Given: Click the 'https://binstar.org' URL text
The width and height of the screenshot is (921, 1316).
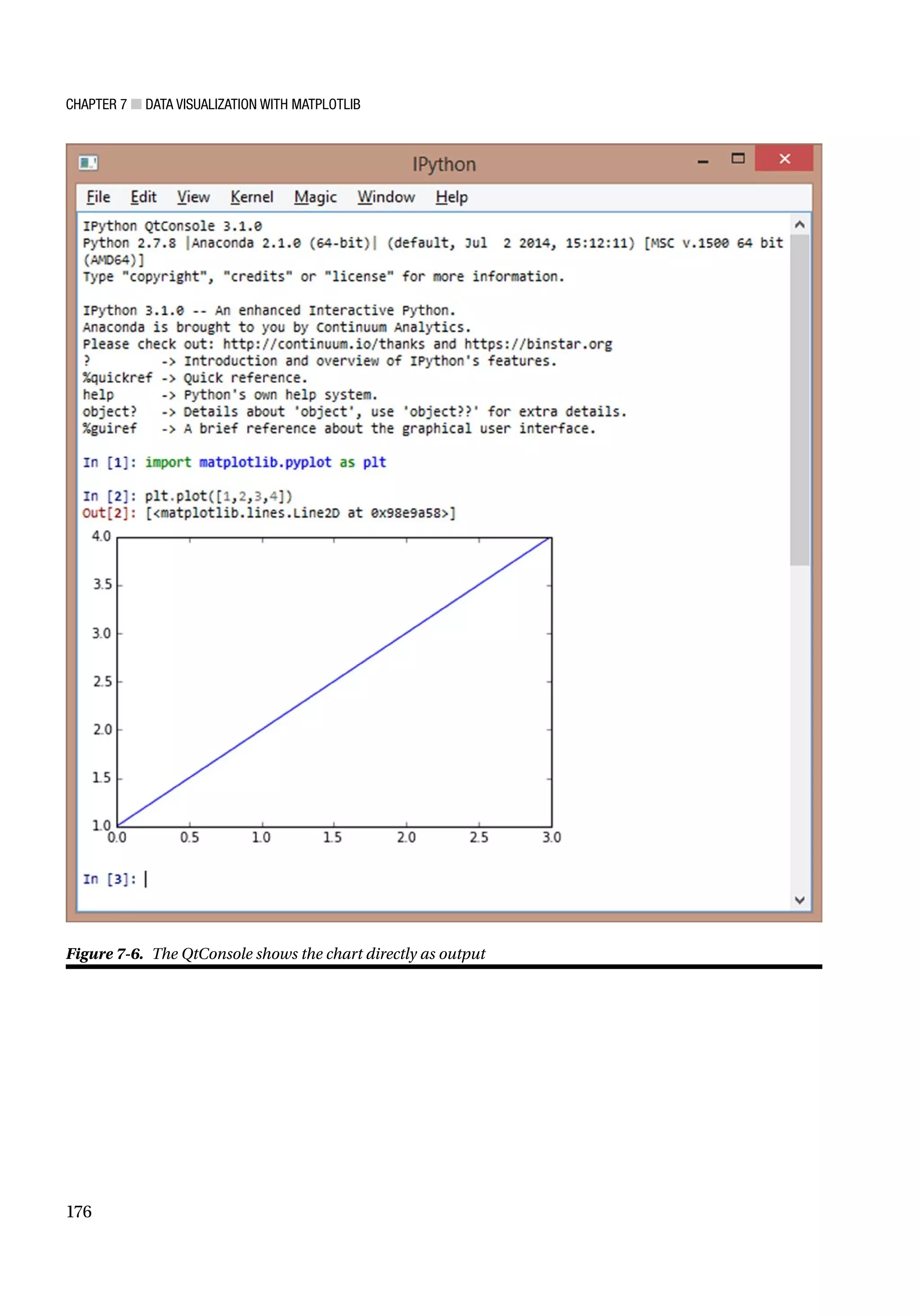Looking at the screenshot, I should coord(538,344).
